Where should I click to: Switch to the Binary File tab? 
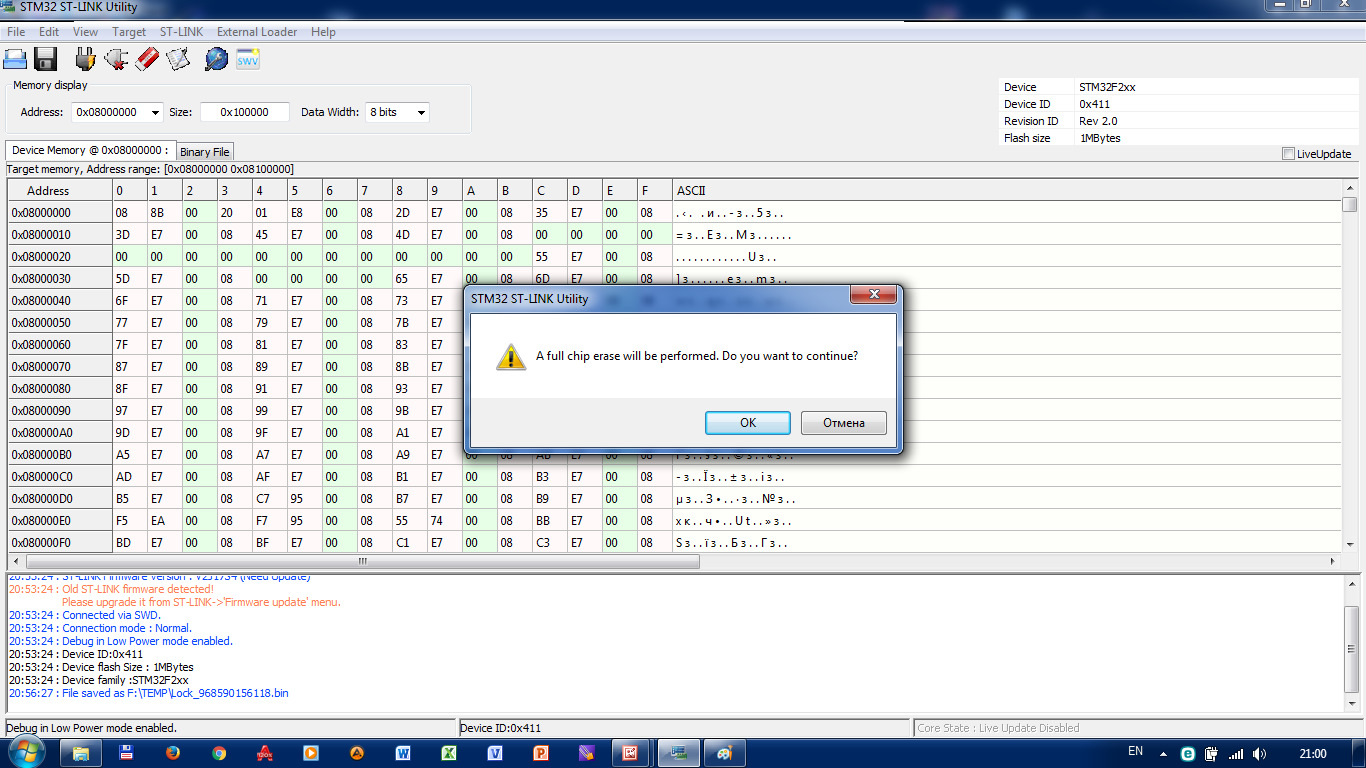tap(204, 151)
